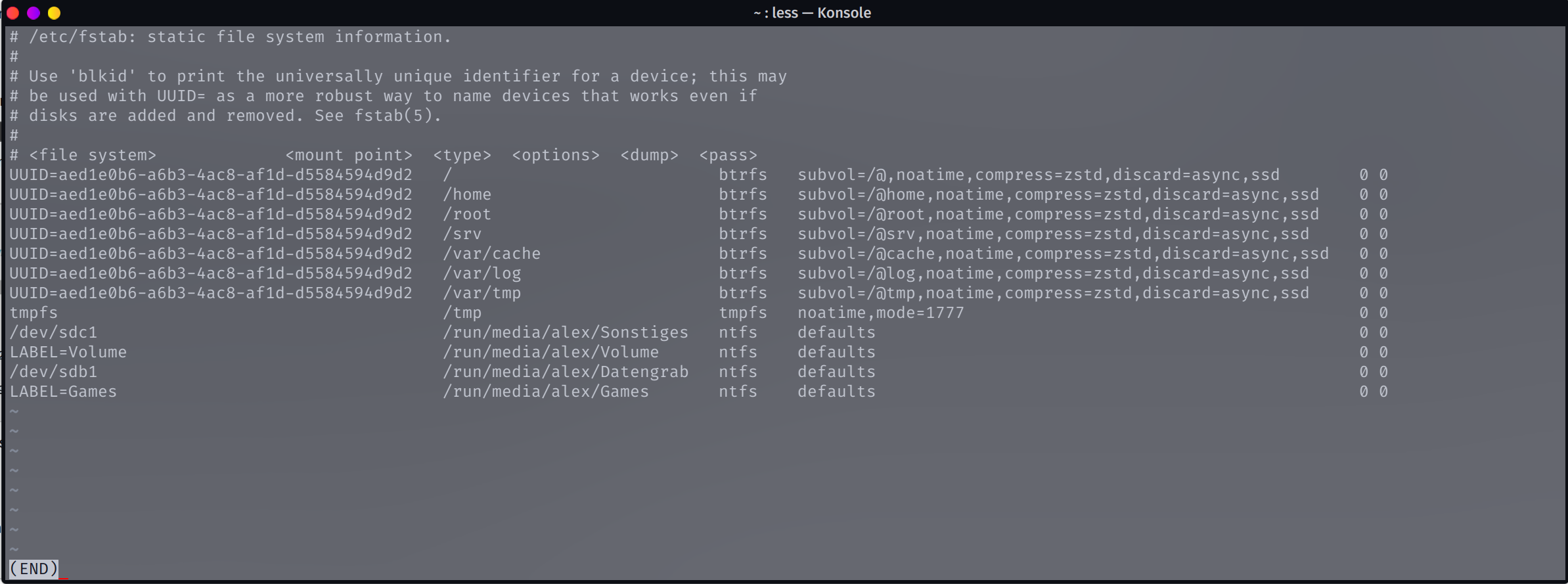Click the /dev/sdb1 device entry
This screenshot has width=1568, height=584.
point(53,372)
